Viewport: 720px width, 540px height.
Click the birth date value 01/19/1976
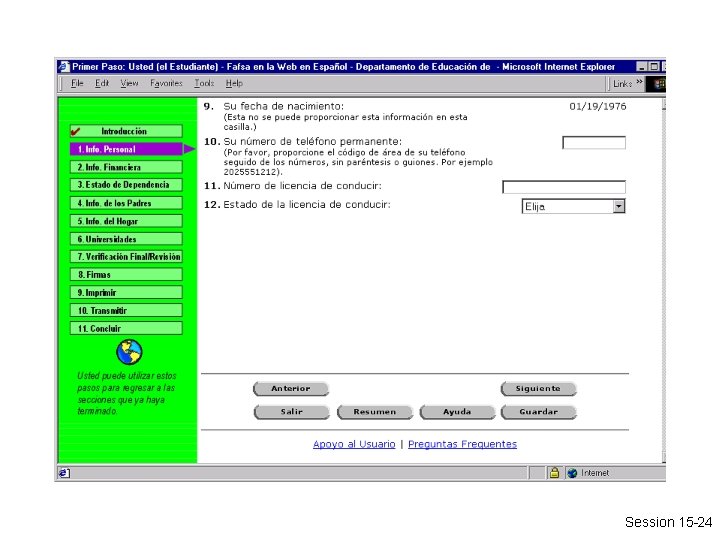pos(597,107)
